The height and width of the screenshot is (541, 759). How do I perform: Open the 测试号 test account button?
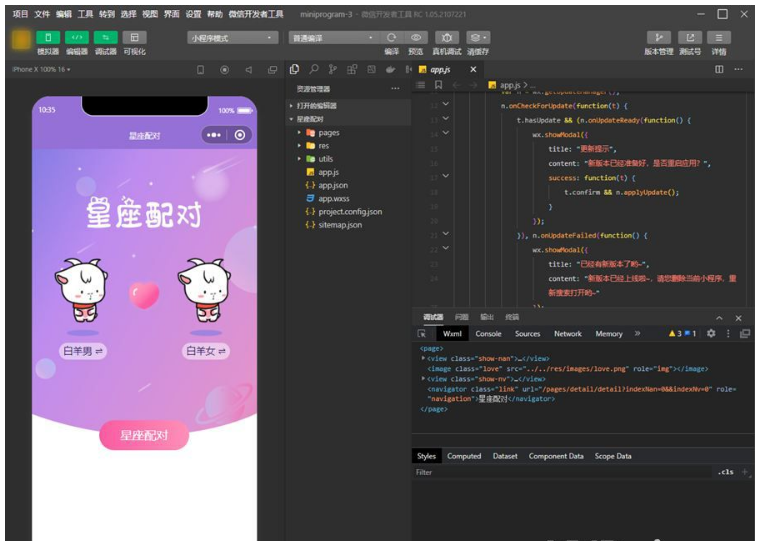(x=690, y=38)
